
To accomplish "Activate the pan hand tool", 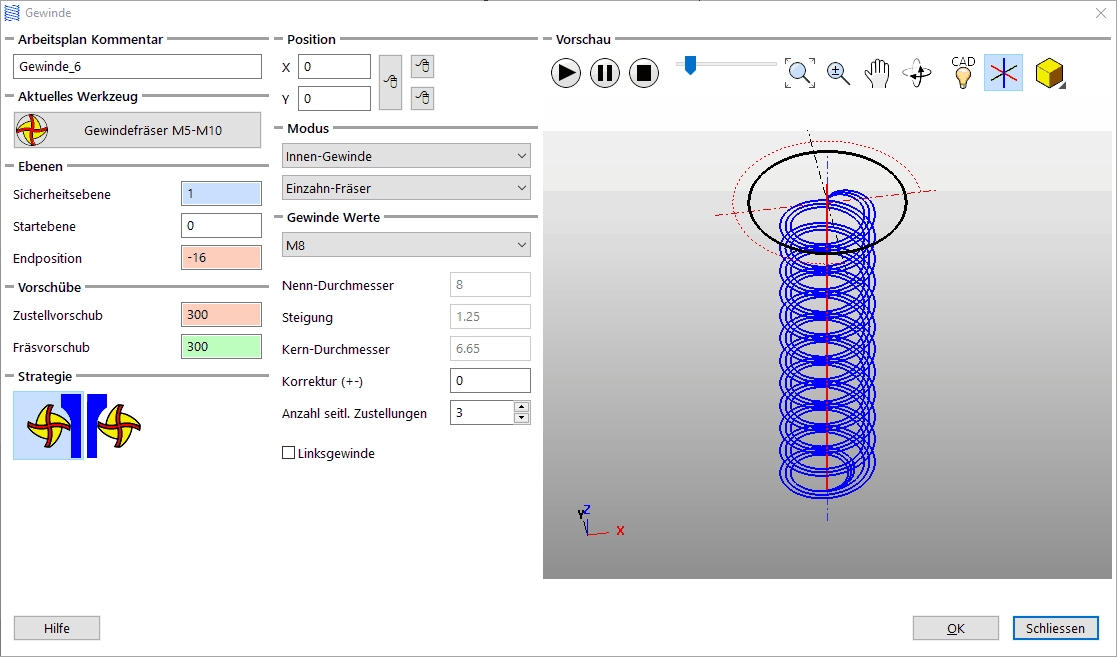I will (877, 73).
